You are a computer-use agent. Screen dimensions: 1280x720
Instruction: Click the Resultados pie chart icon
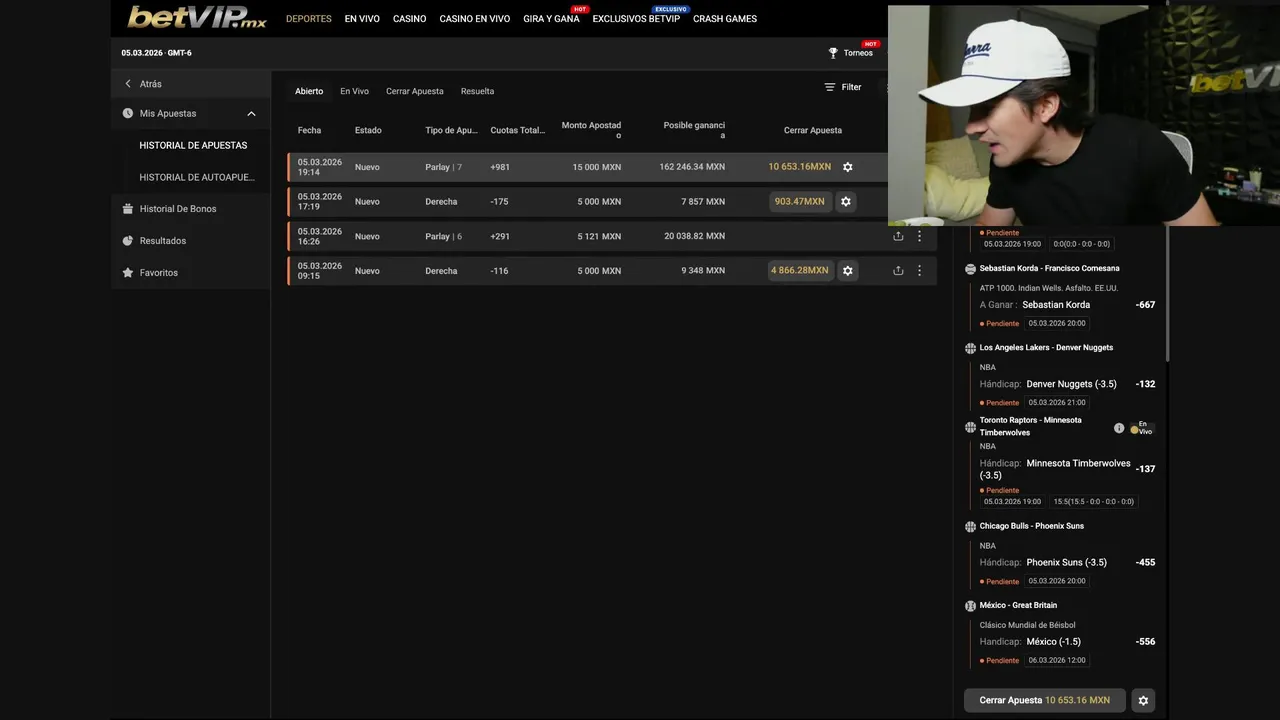click(x=128, y=241)
